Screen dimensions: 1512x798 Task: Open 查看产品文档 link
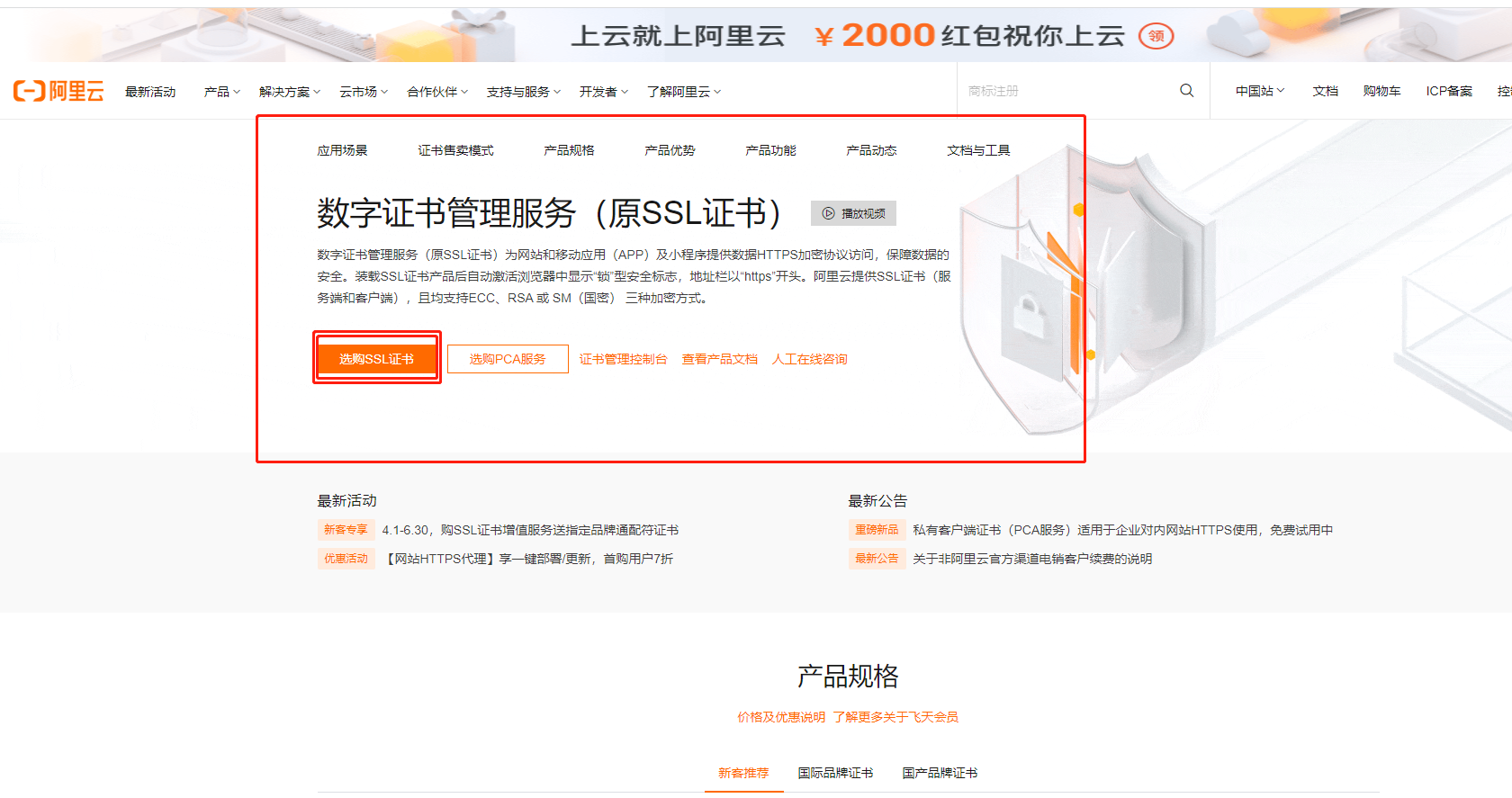(x=719, y=359)
